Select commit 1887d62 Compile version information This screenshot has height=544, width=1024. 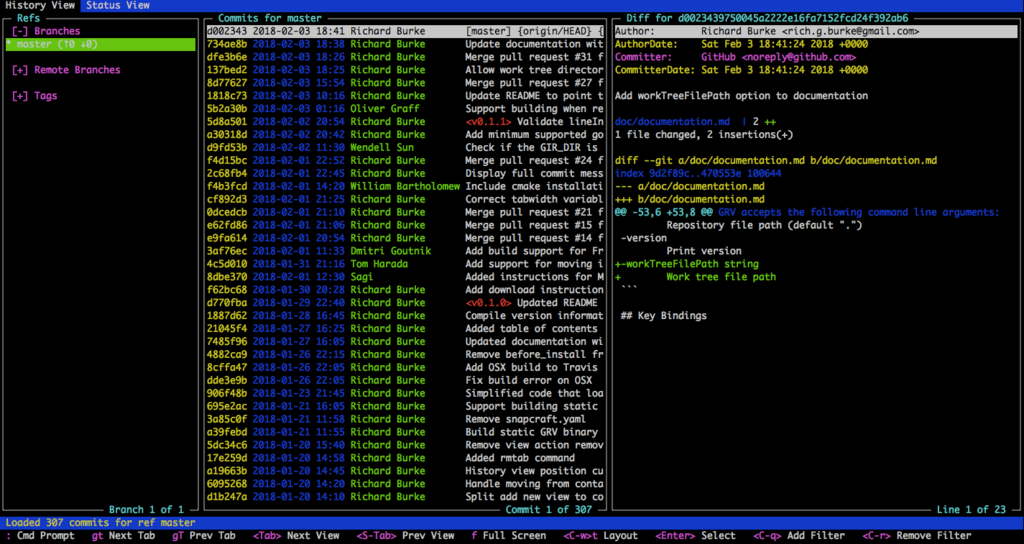(406, 315)
